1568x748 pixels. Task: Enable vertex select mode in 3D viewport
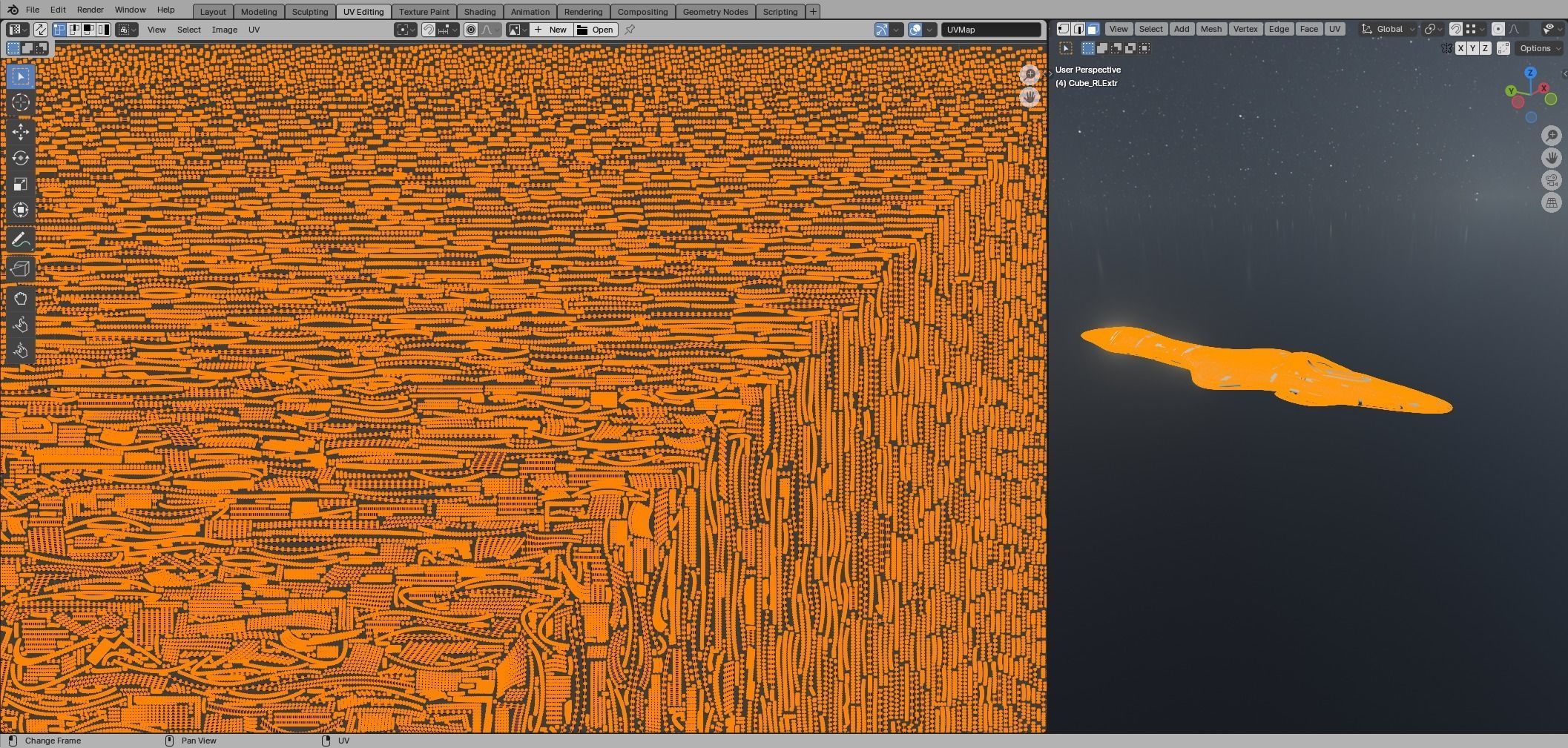[x=1063, y=29]
